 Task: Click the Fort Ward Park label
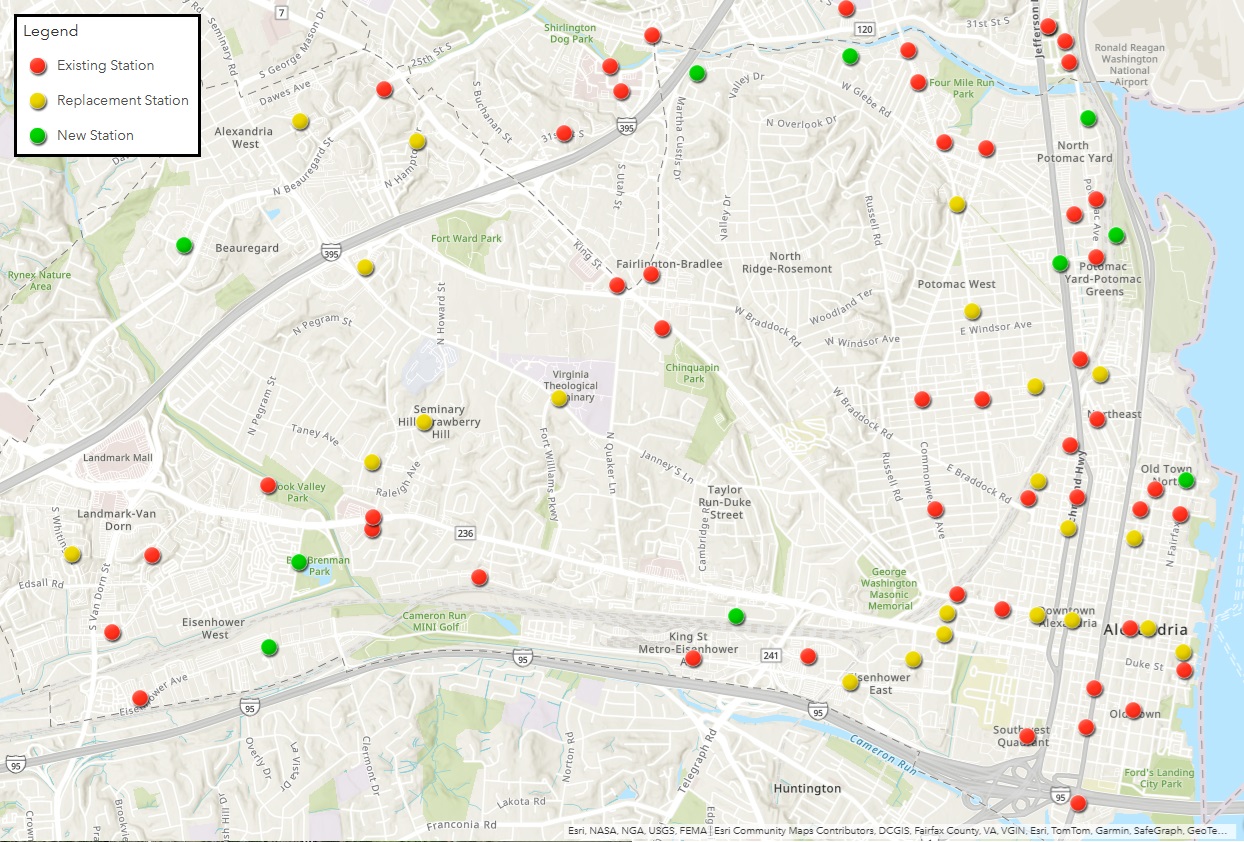(x=466, y=238)
